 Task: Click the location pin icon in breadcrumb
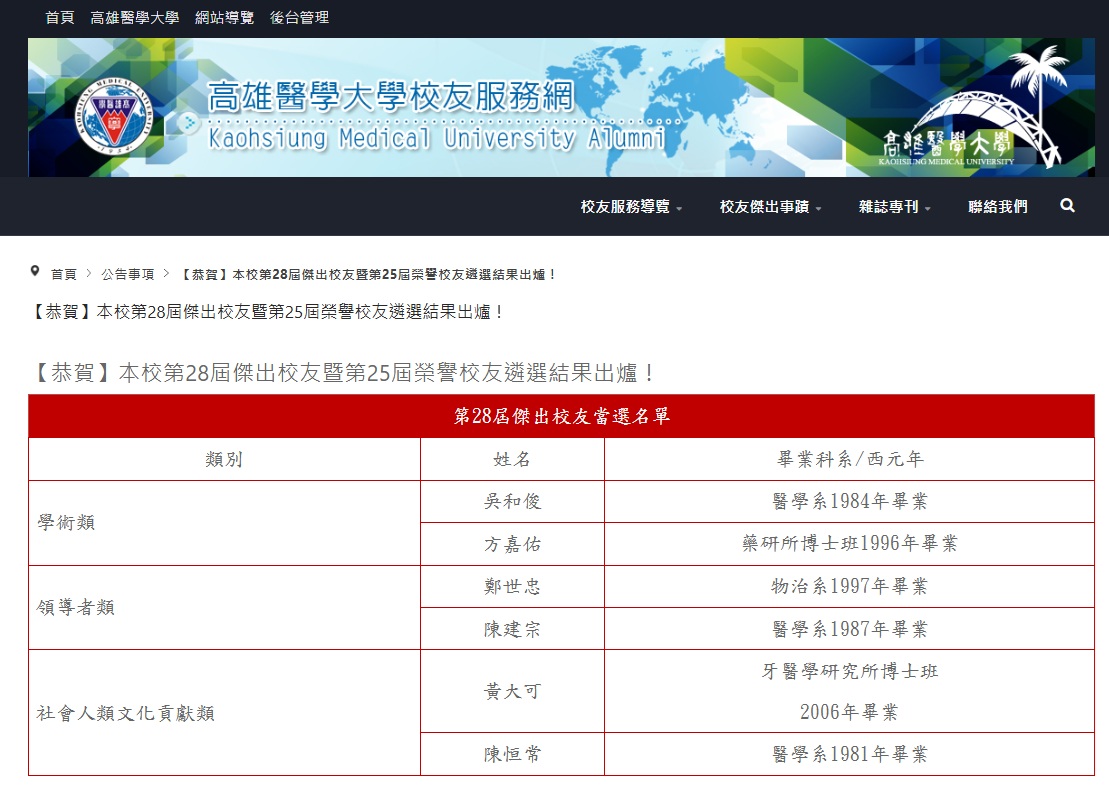click(x=35, y=271)
